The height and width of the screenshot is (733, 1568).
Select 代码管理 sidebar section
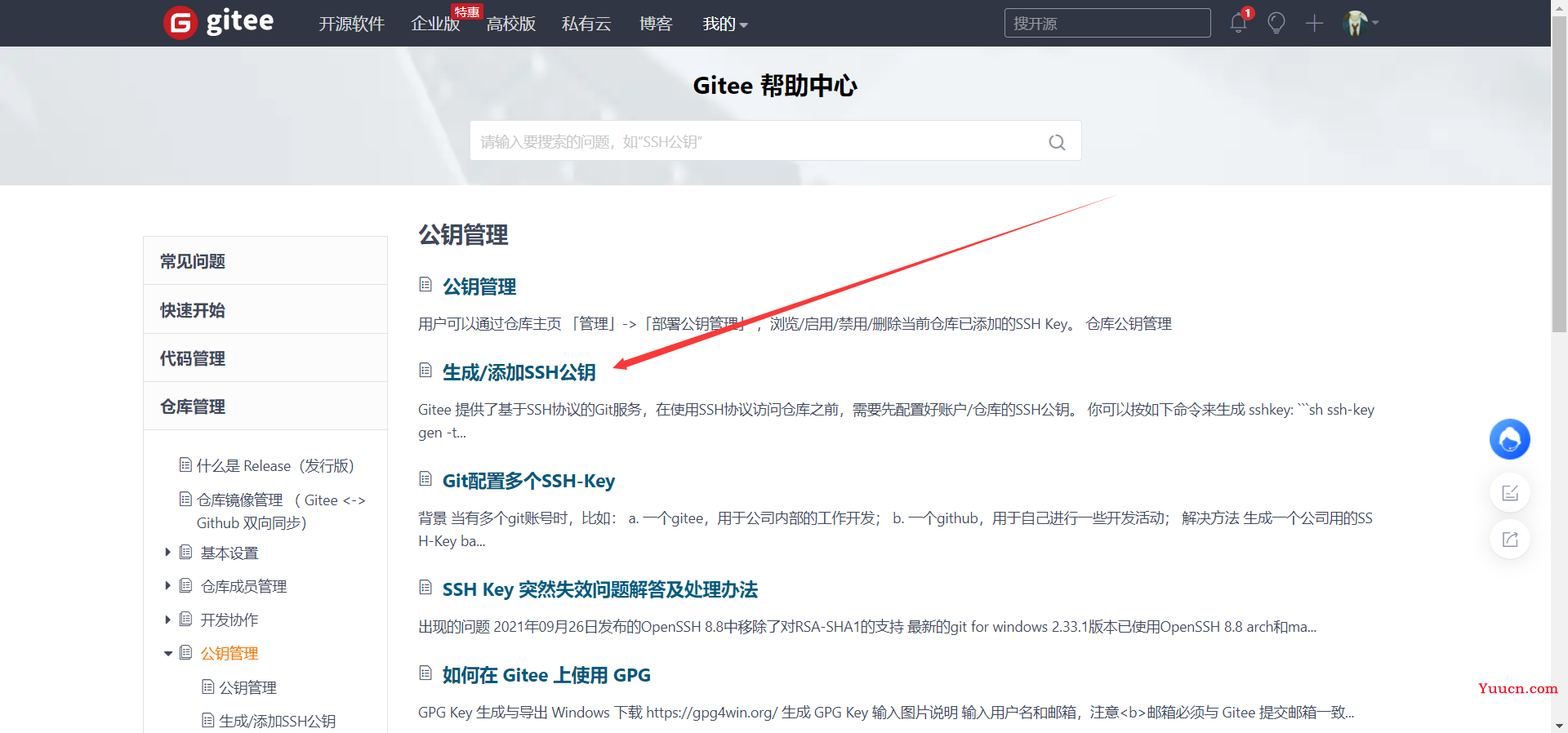tap(265, 358)
